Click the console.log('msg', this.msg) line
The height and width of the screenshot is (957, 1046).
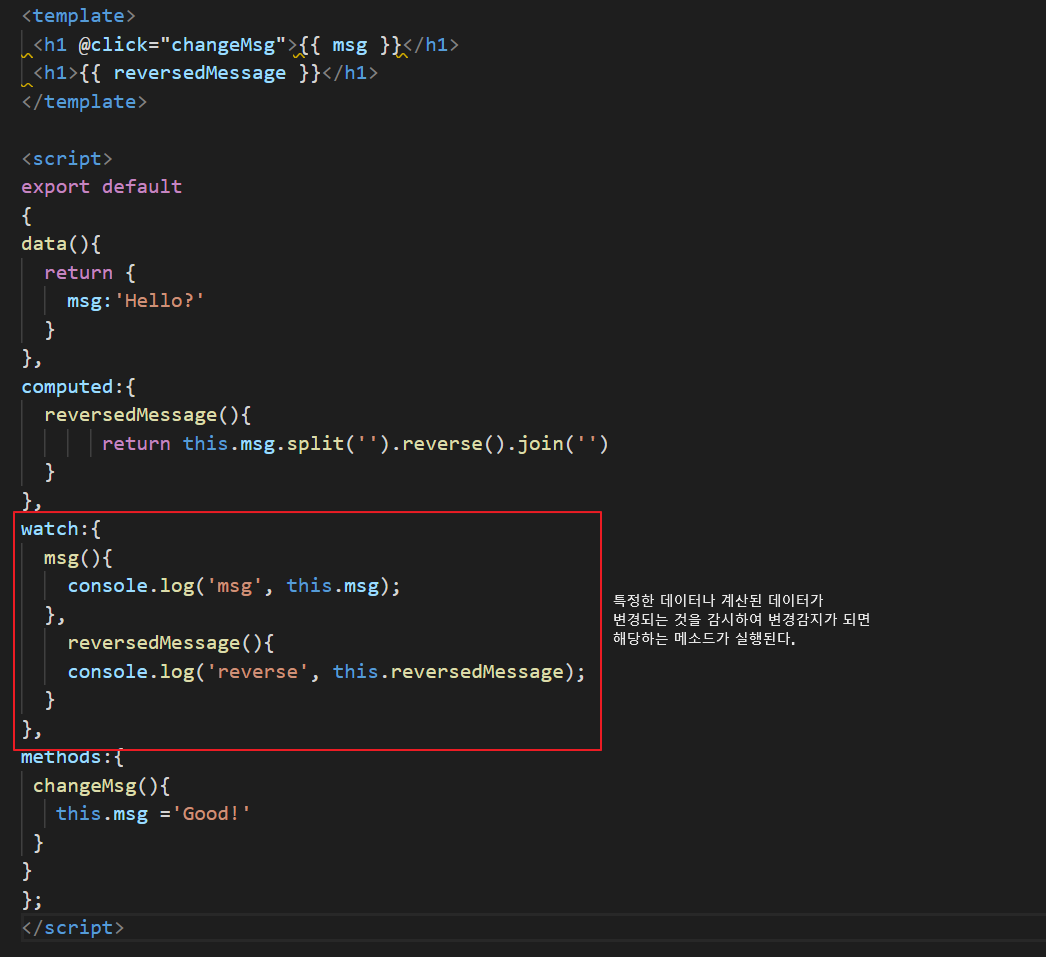tap(234, 586)
